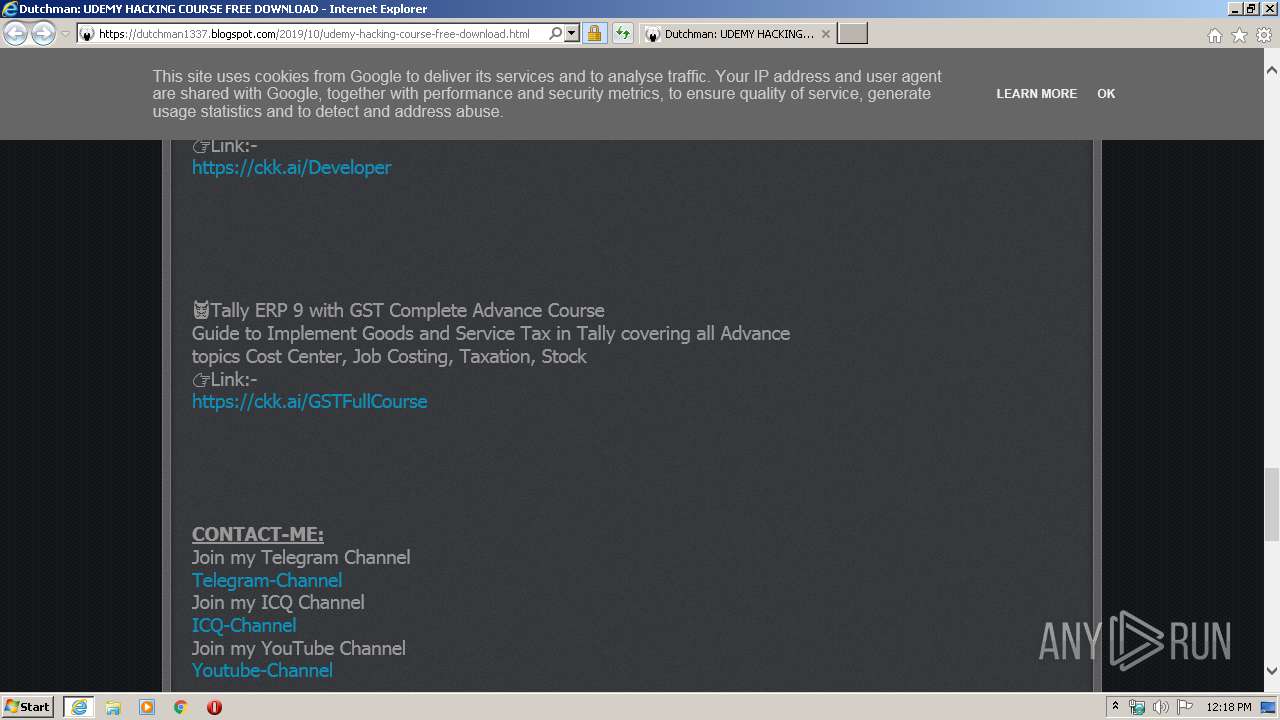
Task: Click the search magnifier in address bar
Action: (x=556, y=34)
